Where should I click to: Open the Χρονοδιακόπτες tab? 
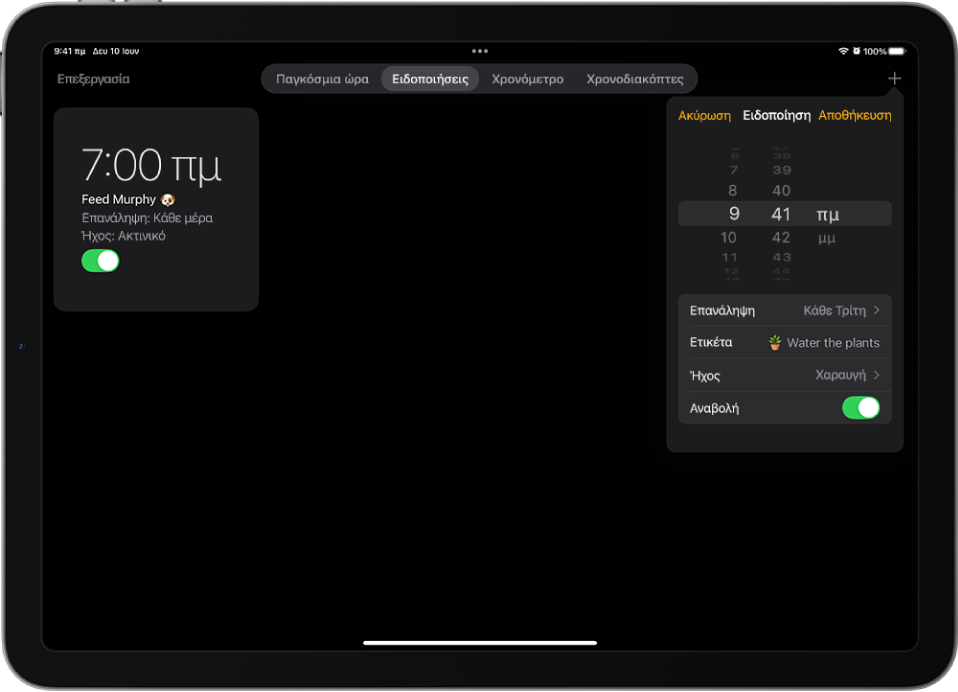pos(635,79)
